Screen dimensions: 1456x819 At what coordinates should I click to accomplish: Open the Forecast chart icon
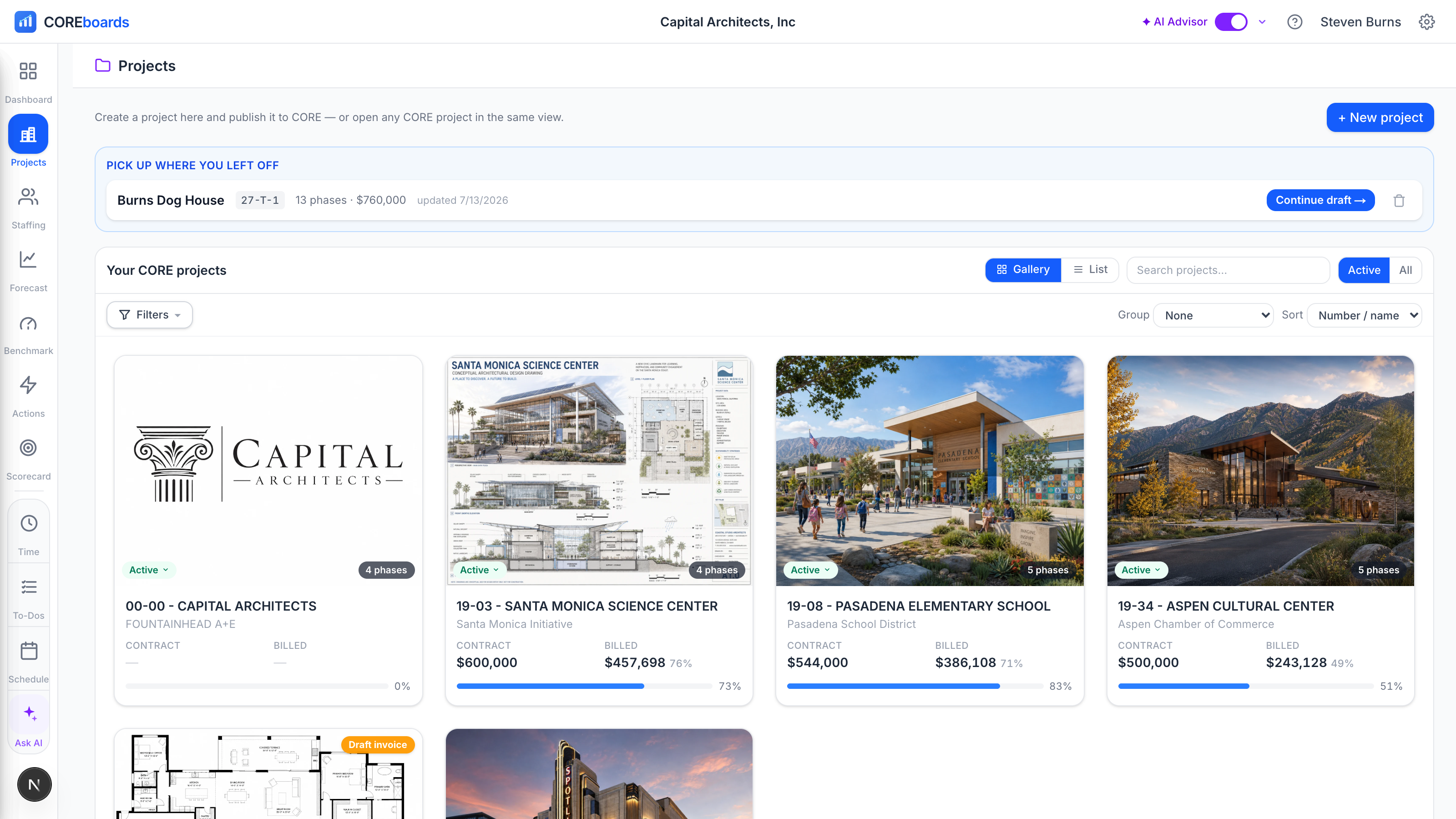tap(28, 259)
